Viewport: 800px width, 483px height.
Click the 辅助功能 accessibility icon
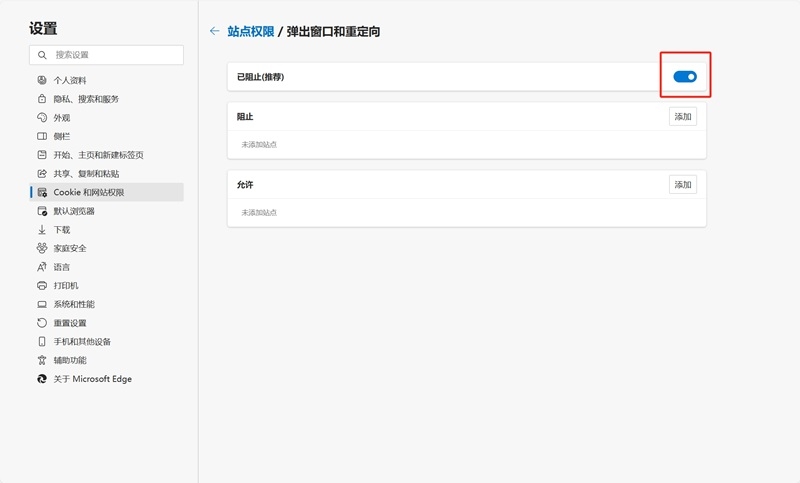(42, 360)
